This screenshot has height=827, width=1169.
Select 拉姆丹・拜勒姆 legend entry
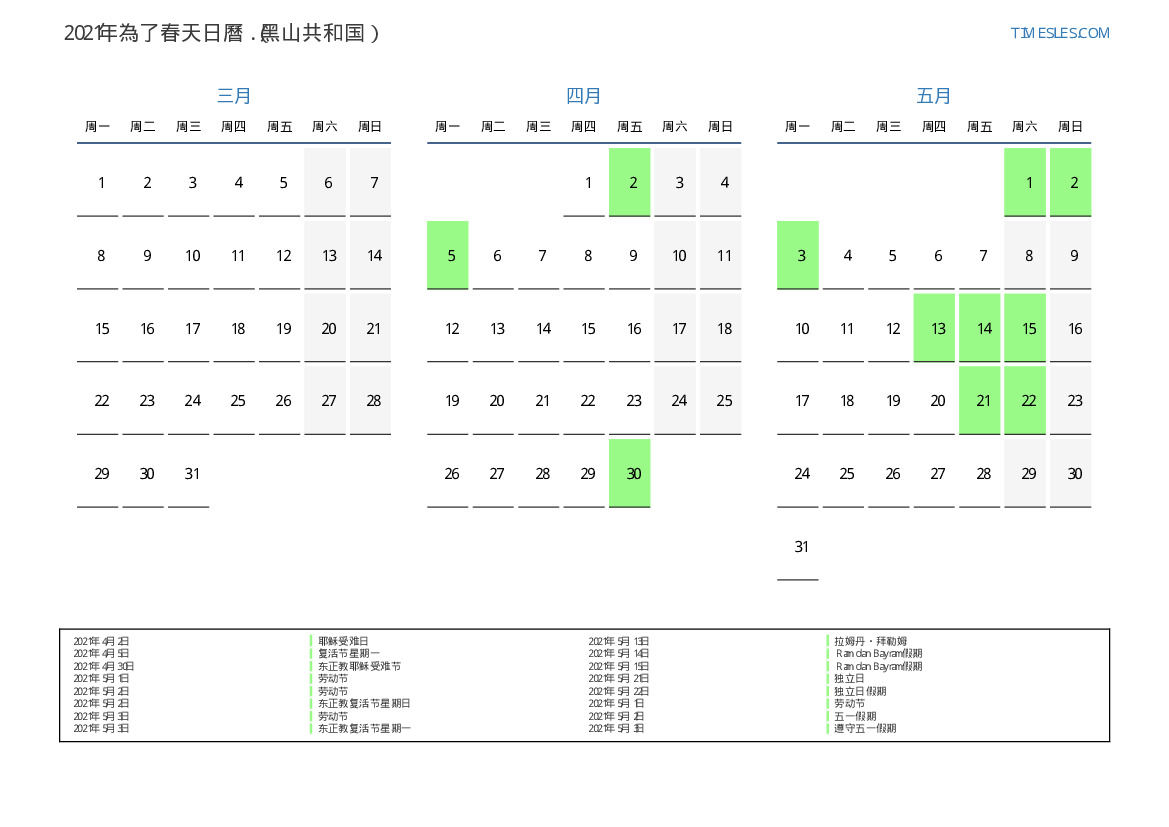coord(870,641)
